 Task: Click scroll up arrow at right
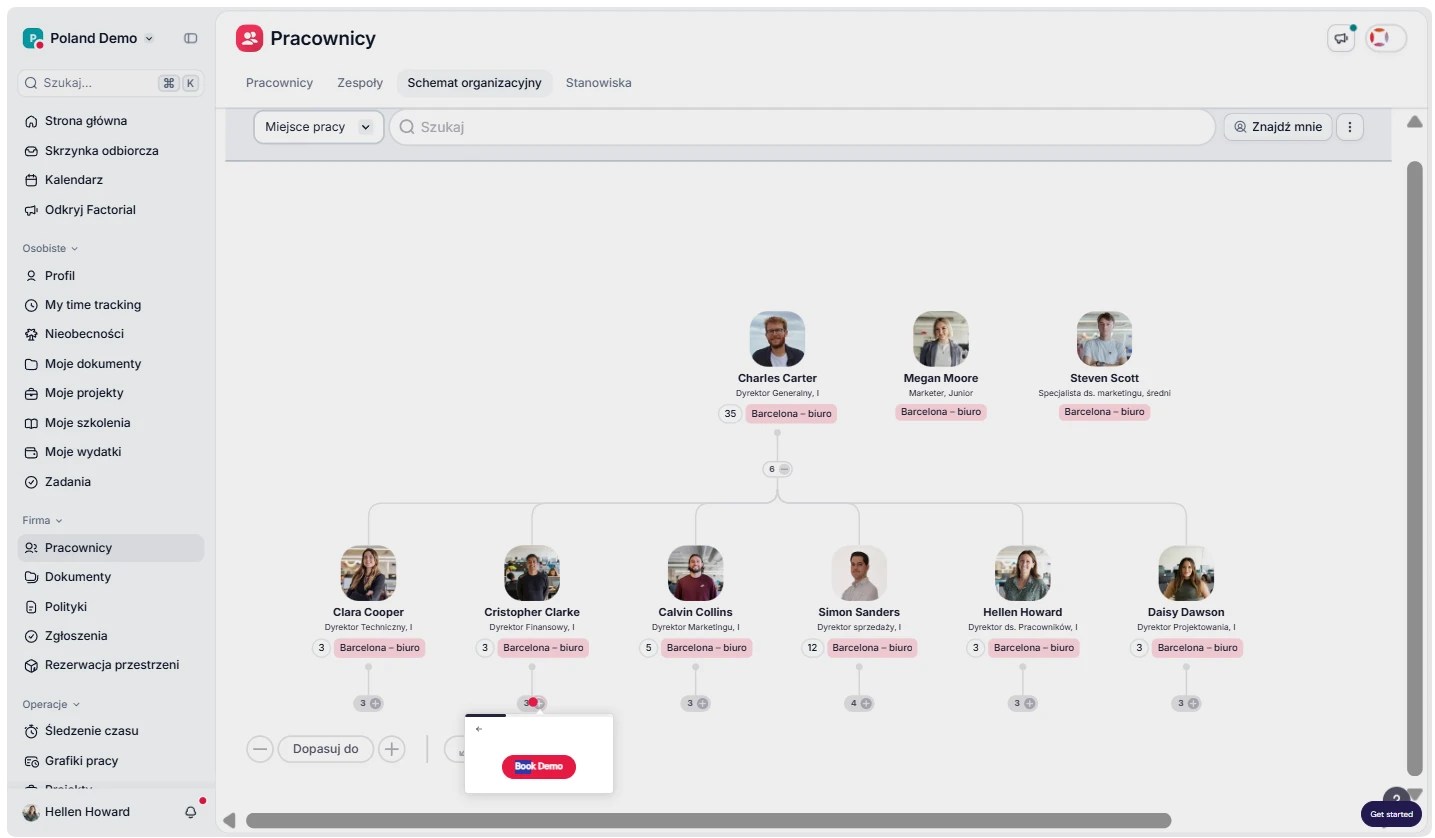(1415, 122)
